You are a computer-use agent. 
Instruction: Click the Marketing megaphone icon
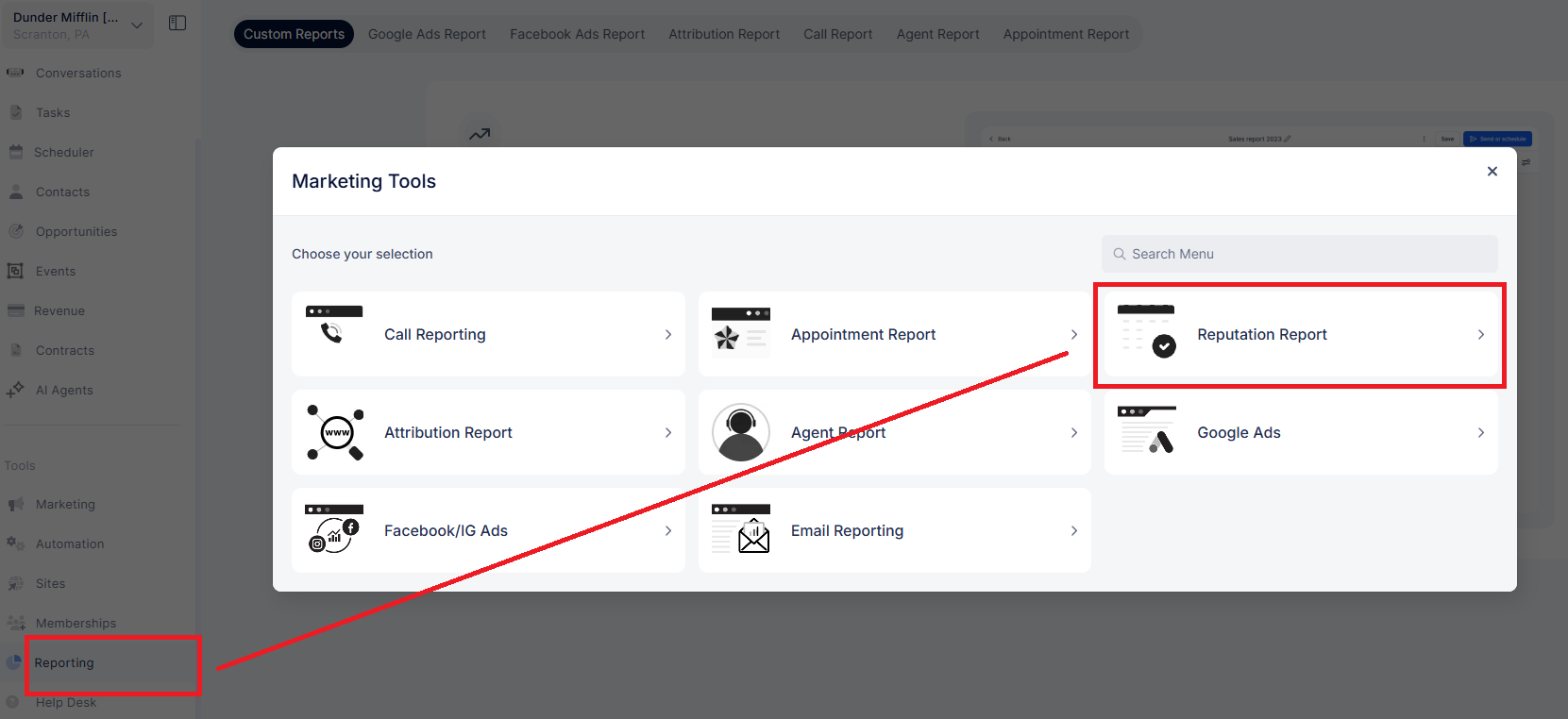(x=16, y=505)
